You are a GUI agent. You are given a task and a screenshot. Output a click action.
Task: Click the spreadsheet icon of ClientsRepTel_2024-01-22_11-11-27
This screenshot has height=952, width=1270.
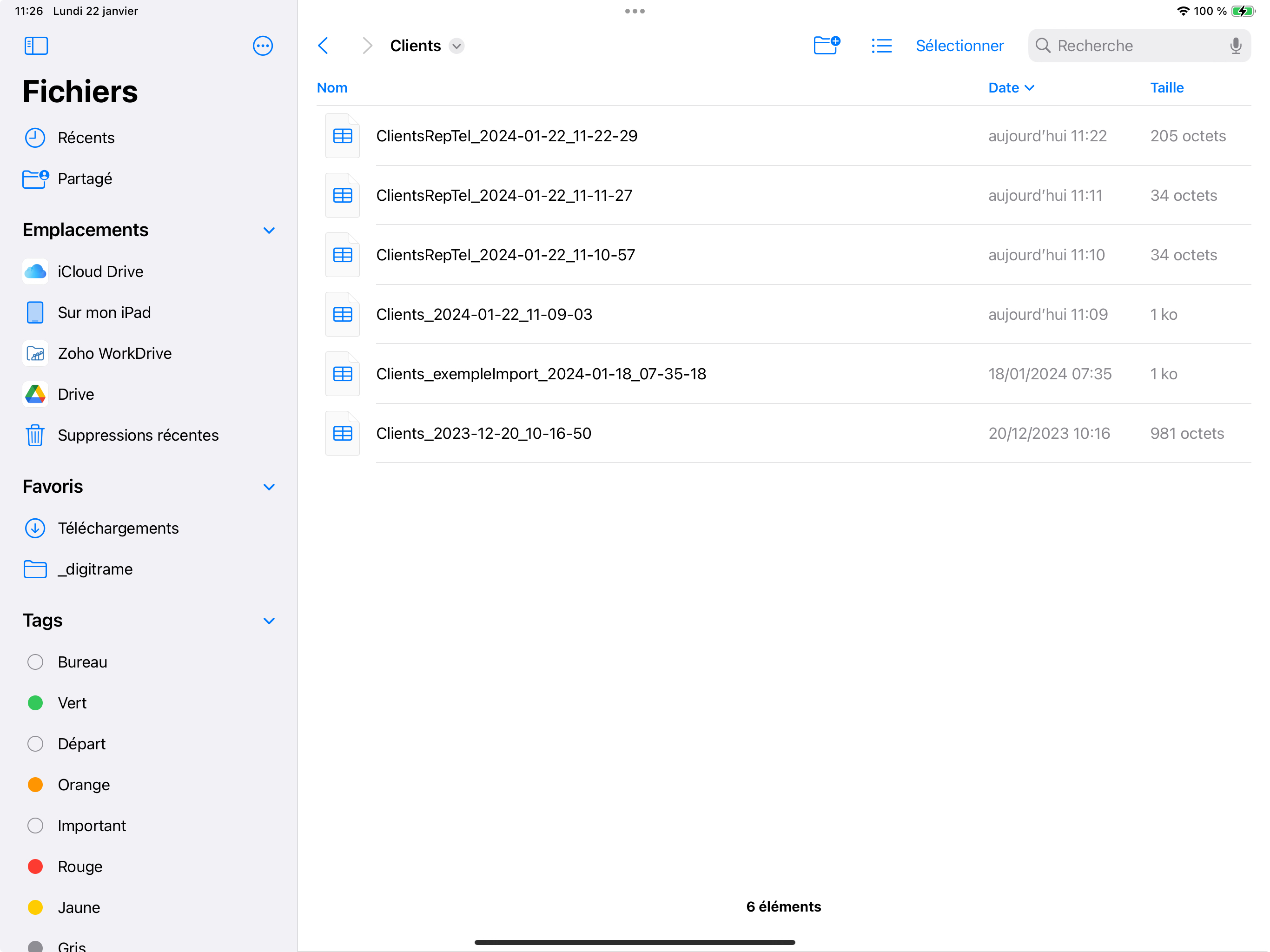click(x=342, y=195)
